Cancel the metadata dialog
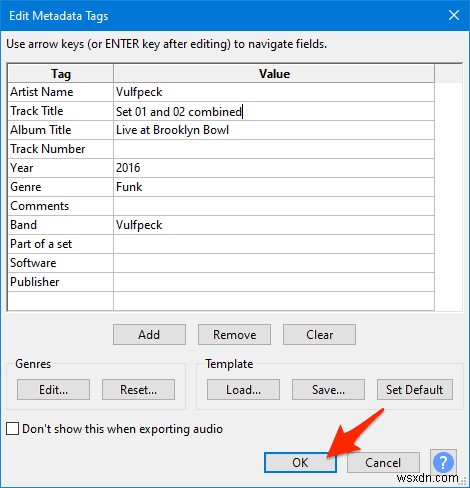 click(x=383, y=462)
